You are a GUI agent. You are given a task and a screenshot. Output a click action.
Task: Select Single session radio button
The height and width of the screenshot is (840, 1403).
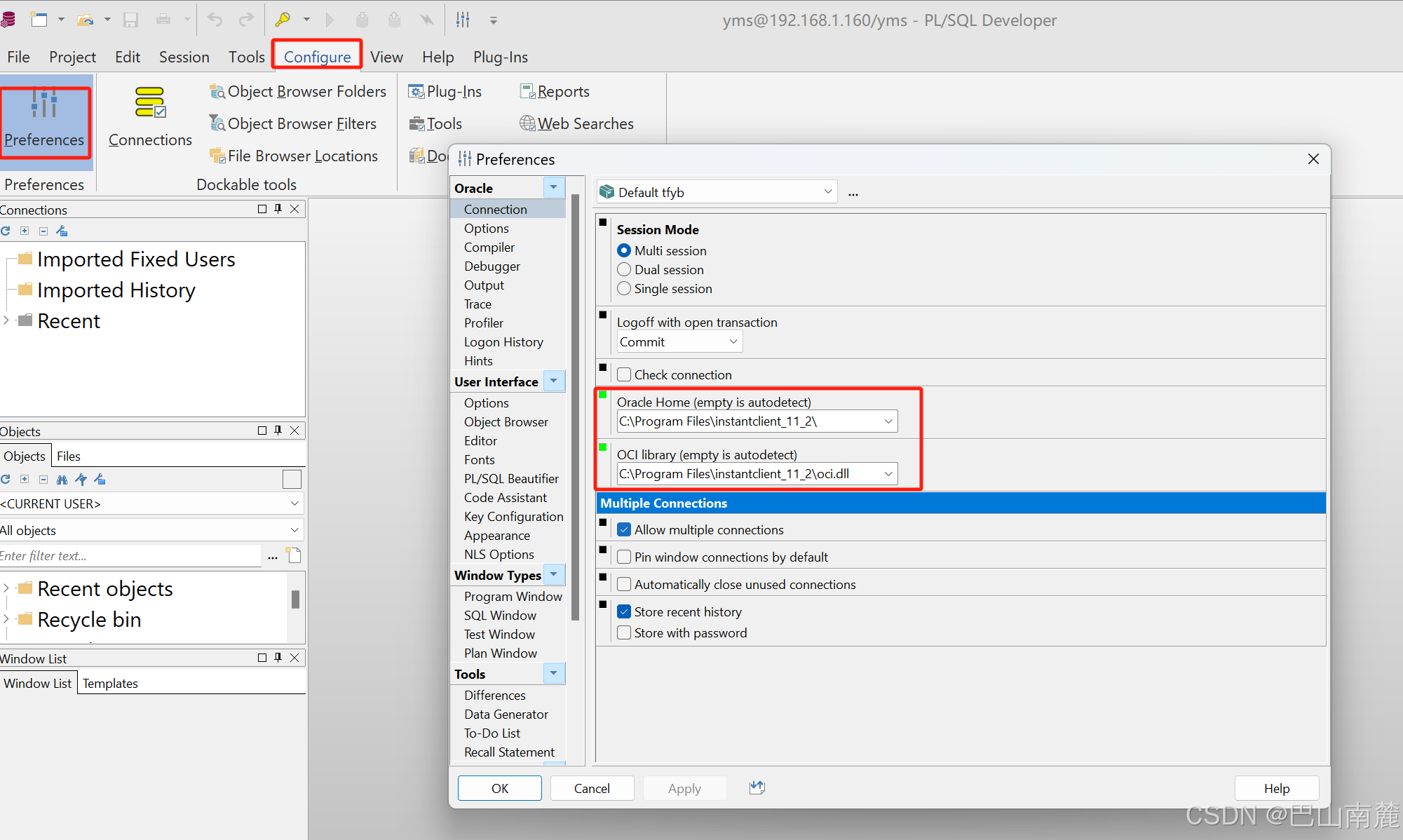[624, 288]
